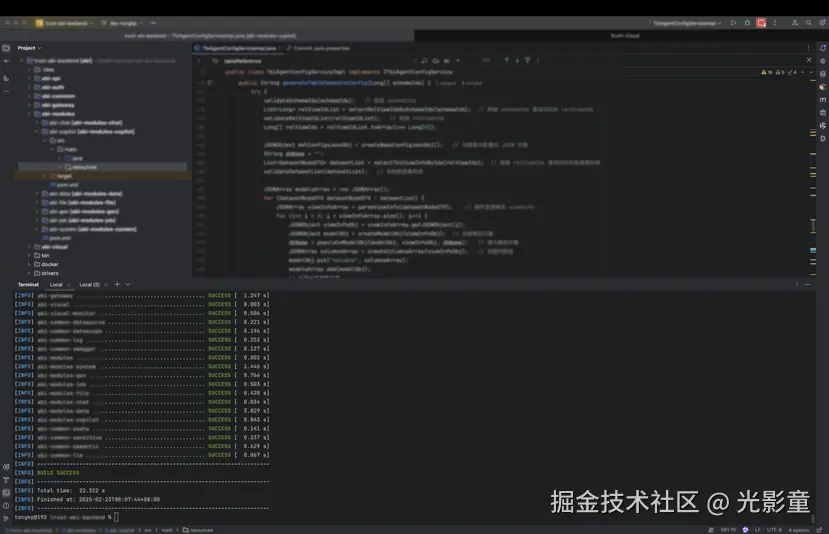This screenshot has width=829, height=534.
Task: Go to previous highlighted error up arrow
Action: 803,72
